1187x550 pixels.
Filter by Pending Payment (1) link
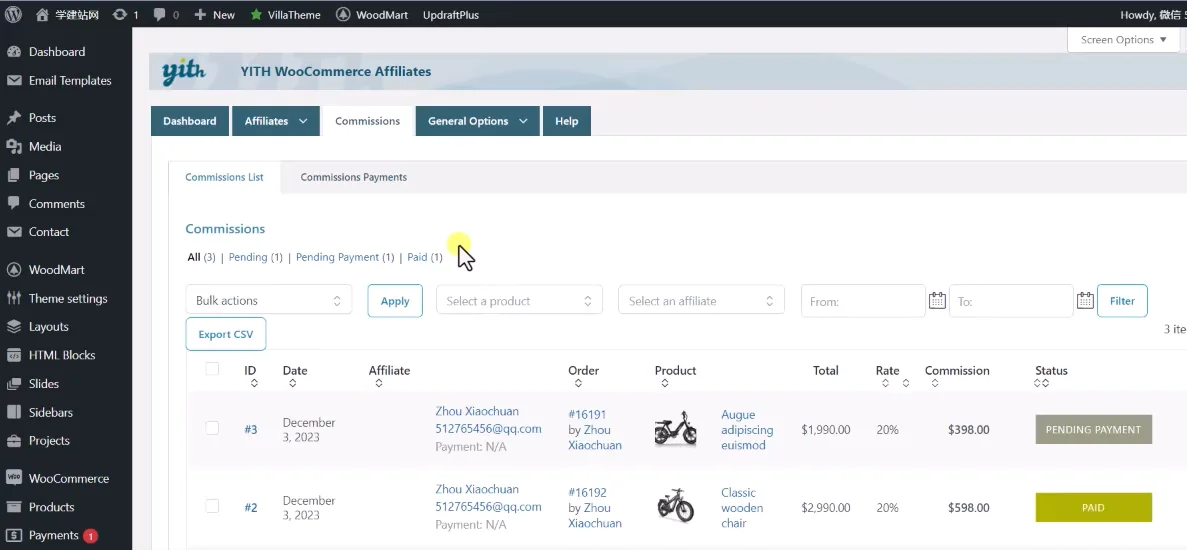click(344, 257)
